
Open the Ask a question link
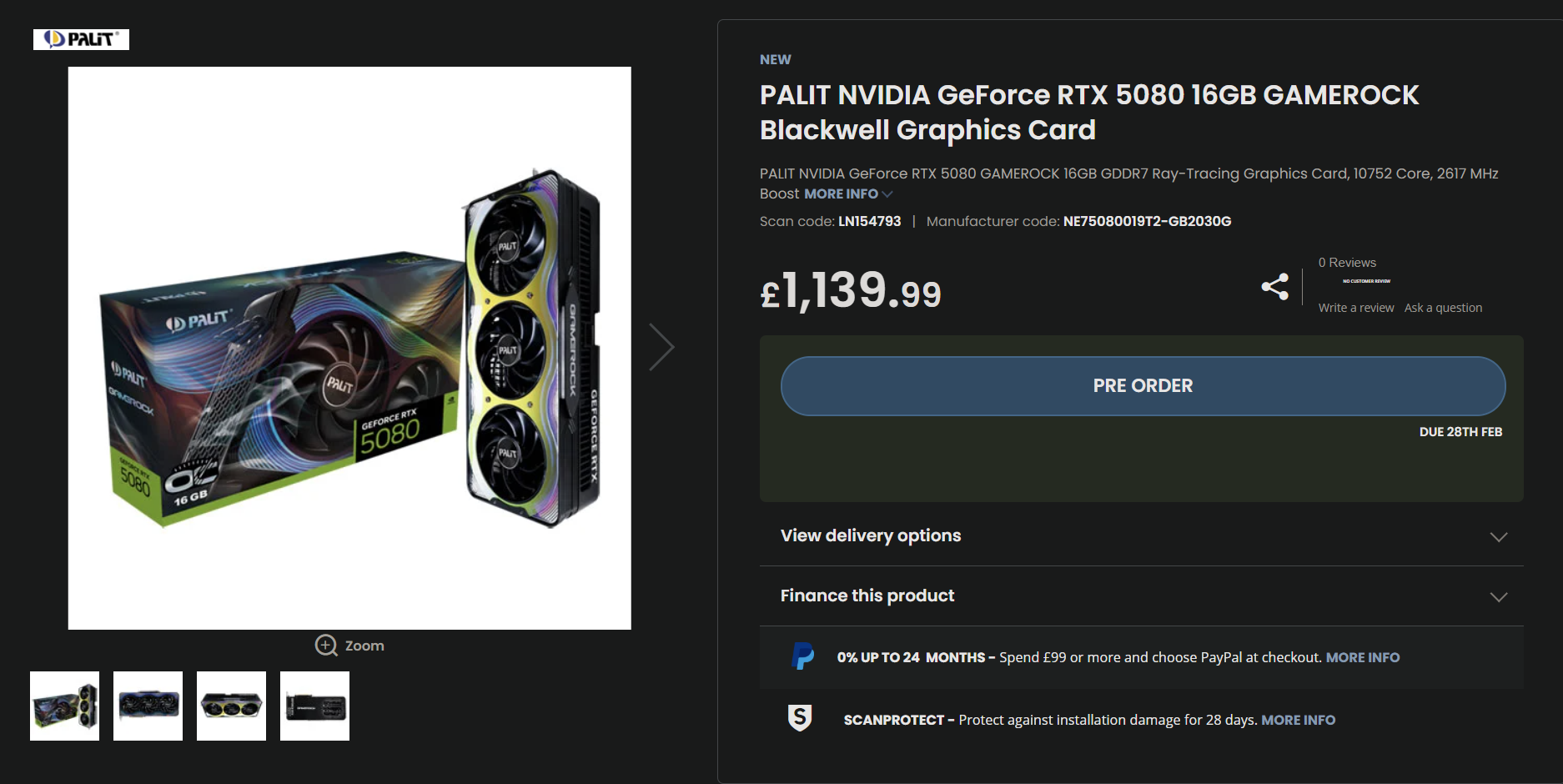(x=1443, y=308)
